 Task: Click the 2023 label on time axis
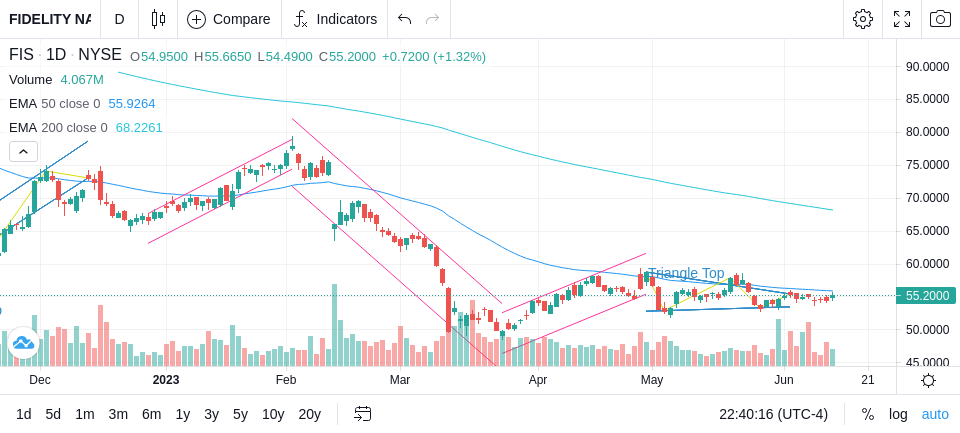(166, 380)
